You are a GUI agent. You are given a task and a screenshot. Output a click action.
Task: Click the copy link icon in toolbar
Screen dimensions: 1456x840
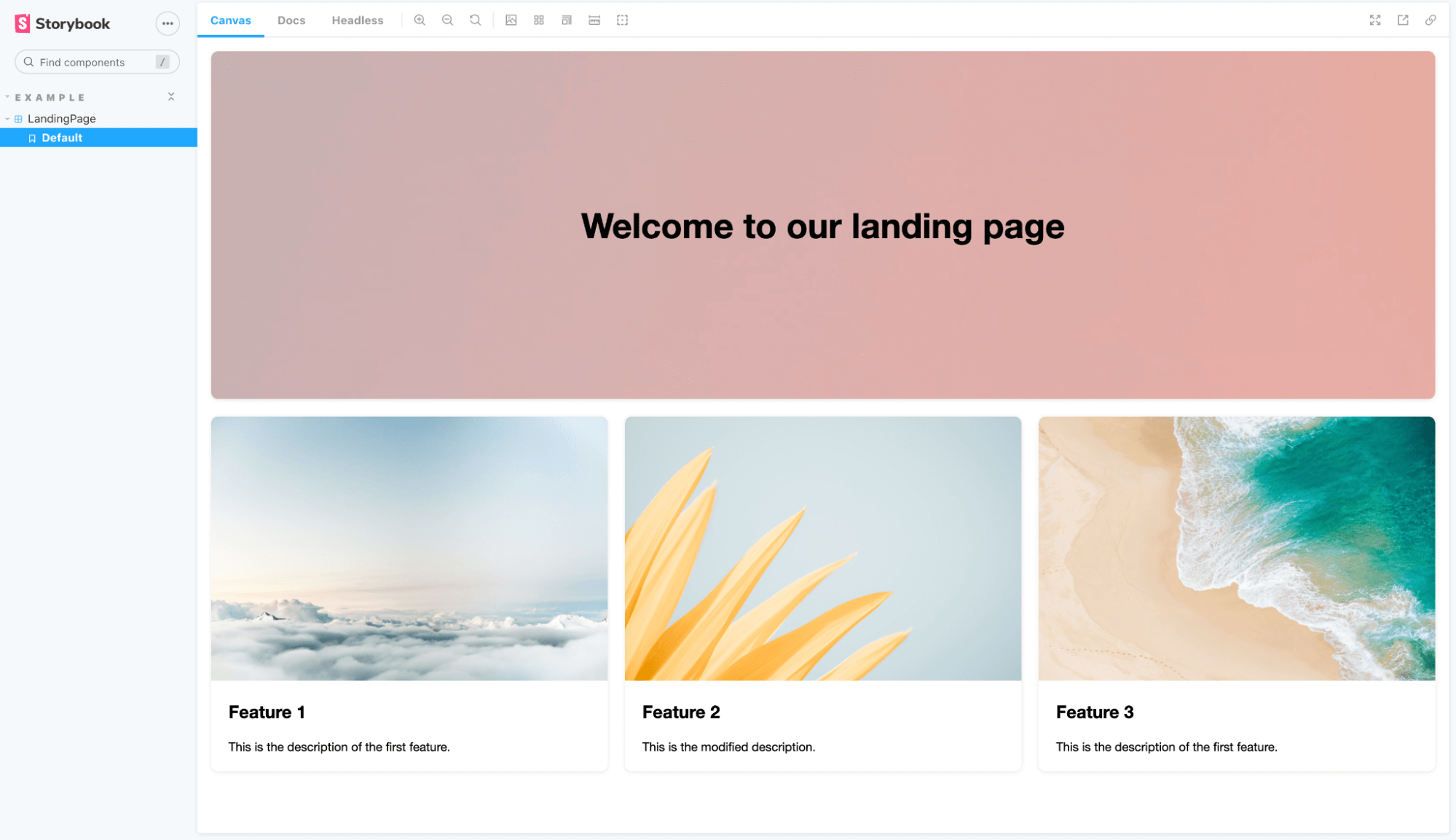click(1431, 20)
